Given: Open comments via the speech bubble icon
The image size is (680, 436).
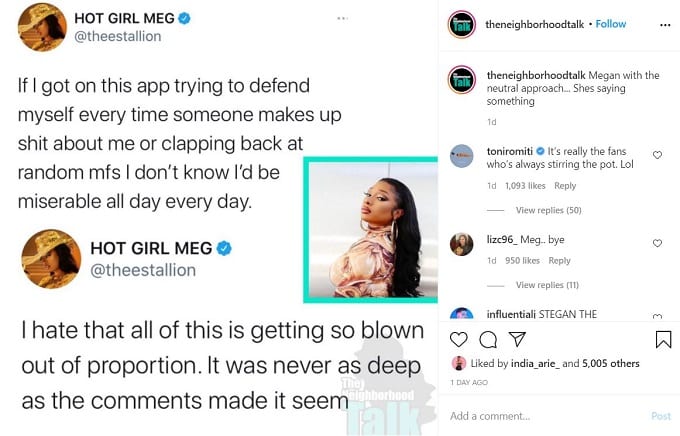Looking at the screenshot, I should (488, 340).
